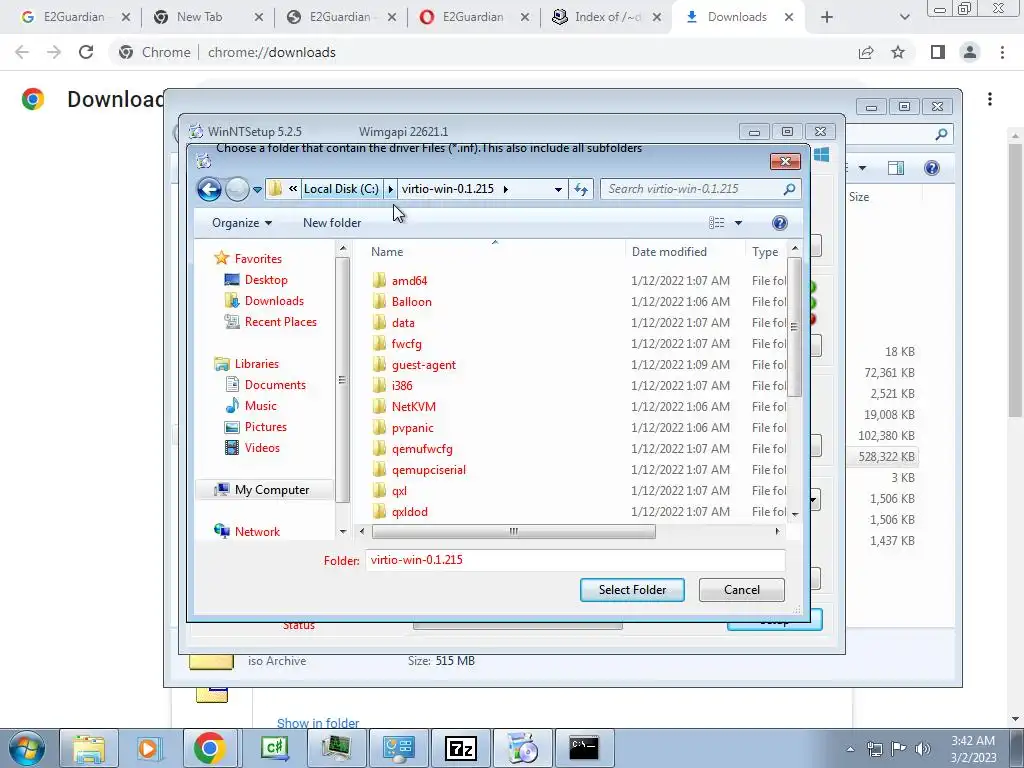Select the guest-agent folder
This screenshot has height=768, width=1024.
pyautogui.click(x=424, y=364)
